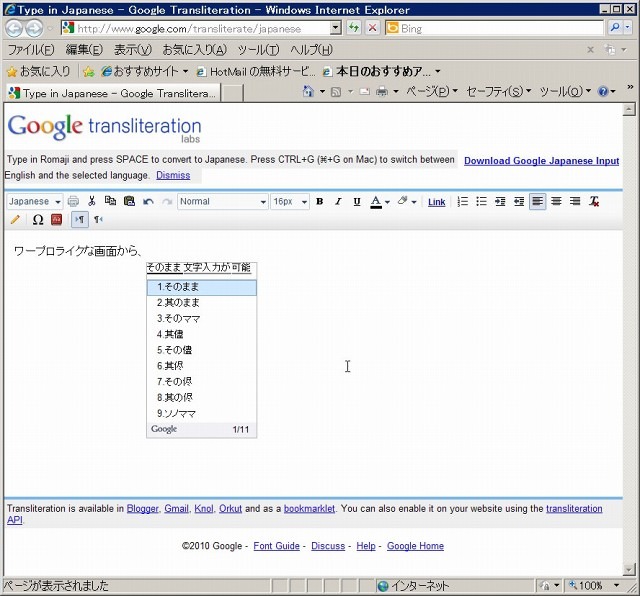Click the Paste clipboard icon
The width and height of the screenshot is (640, 596).
tap(129, 201)
